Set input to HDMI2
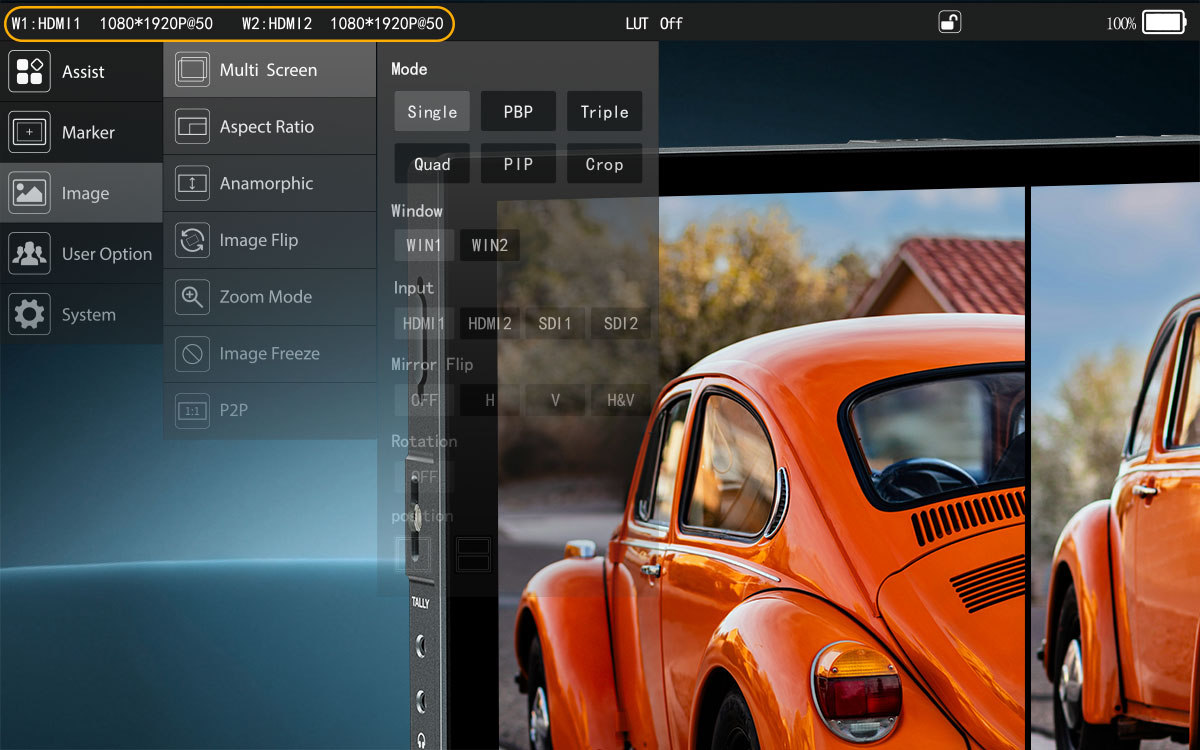The image size is (1200, 750). [490, 323]
